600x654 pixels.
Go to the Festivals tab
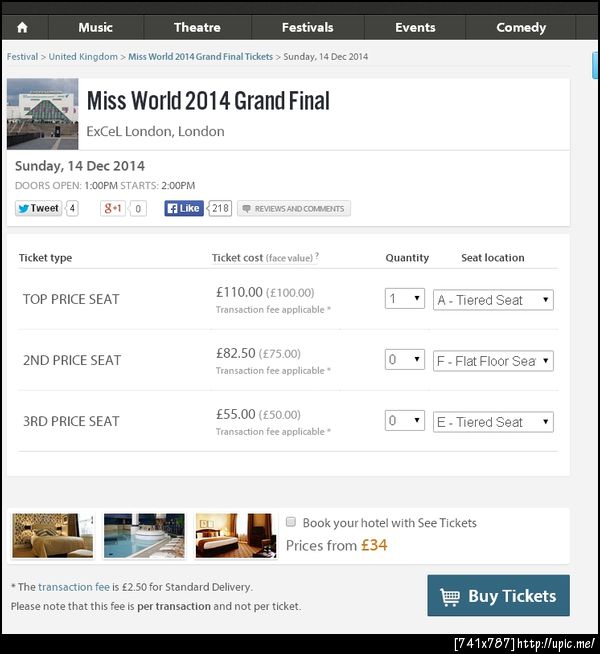tap(308, 27)
